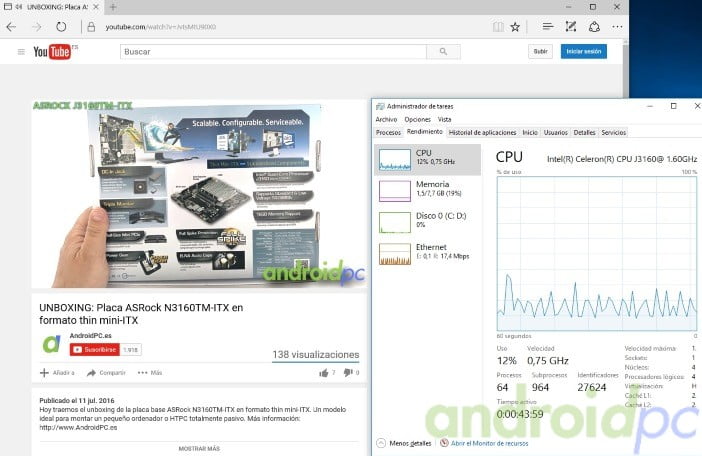This screenshot has width=702, height=456.
Task: Click the 138 visualizaciones count
Action: (x=316, y=354)
